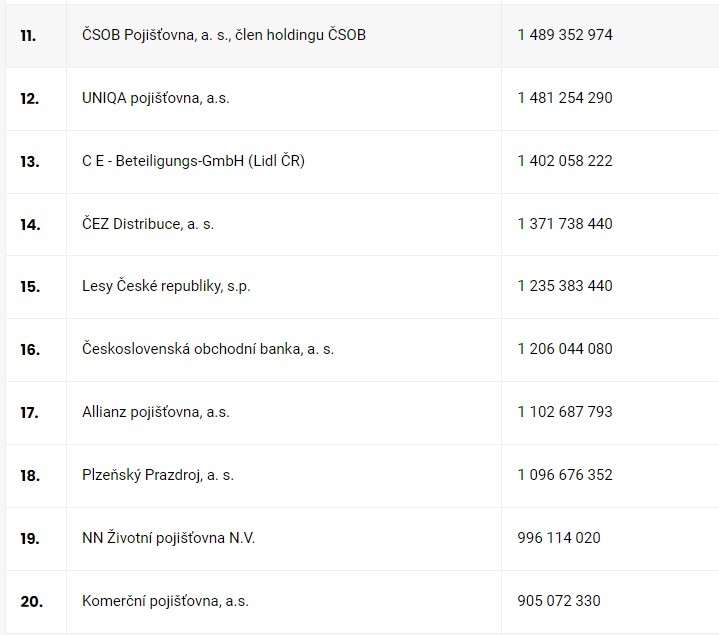Select the value 905 072 330
This screenshot has height=635, width=719.
coord(559,601)
